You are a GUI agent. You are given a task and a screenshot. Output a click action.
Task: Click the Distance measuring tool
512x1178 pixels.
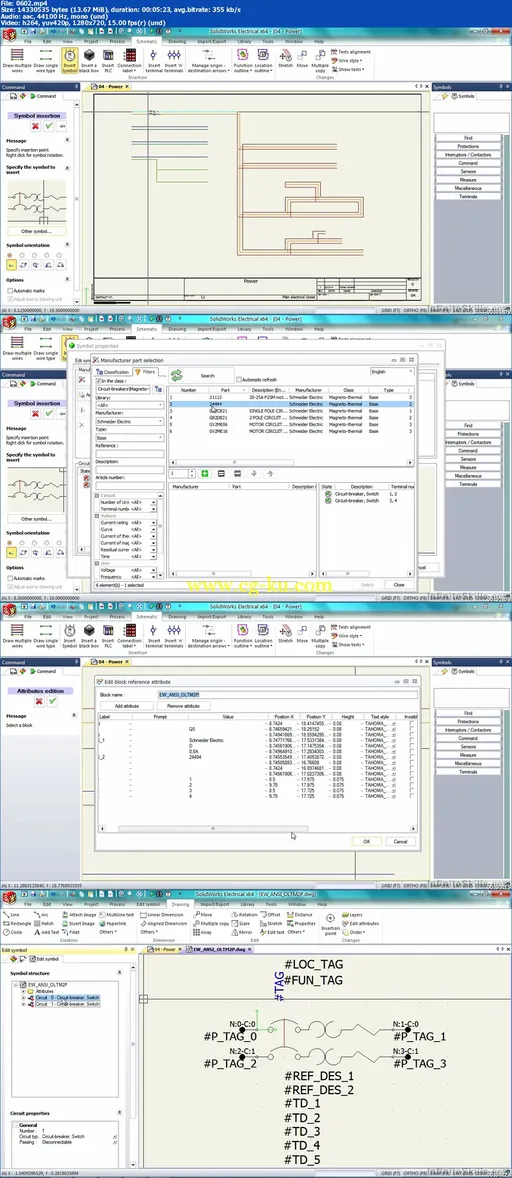pyautogui.click(x=300, y=914)
